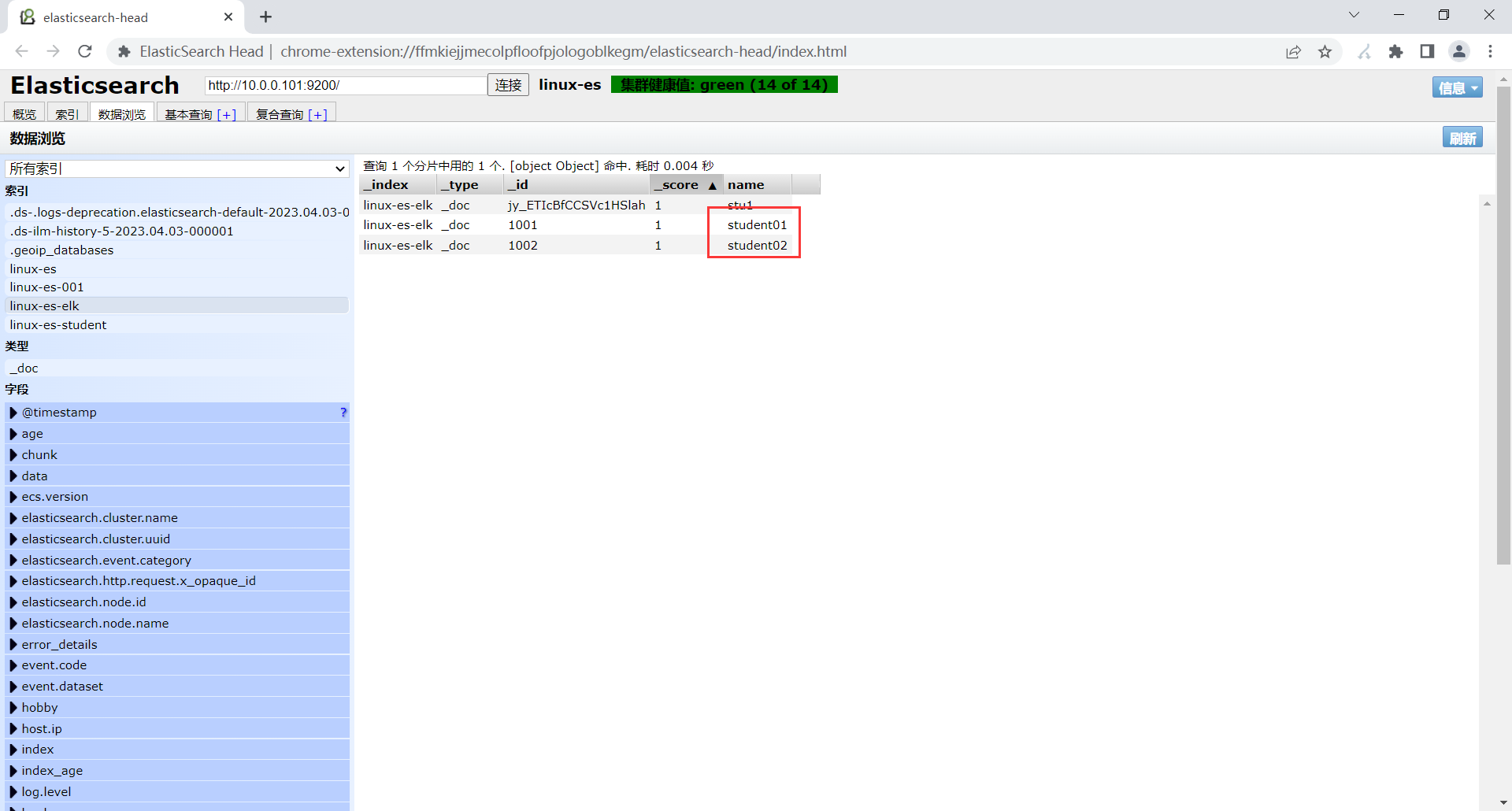Open the 信息 dropdown button
The image size is (1512, 811).
(x=1457, y=87)
